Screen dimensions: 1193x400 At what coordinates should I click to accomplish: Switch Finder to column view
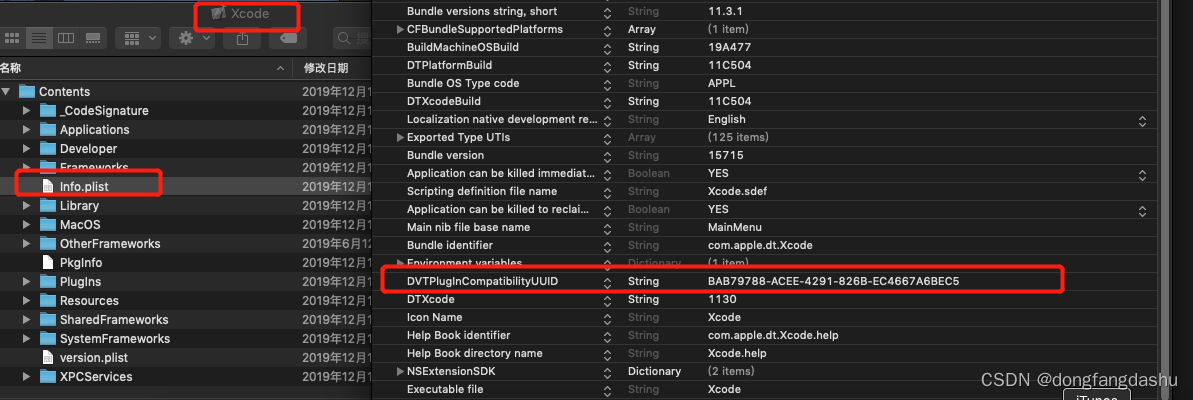(x=66, y=38)
